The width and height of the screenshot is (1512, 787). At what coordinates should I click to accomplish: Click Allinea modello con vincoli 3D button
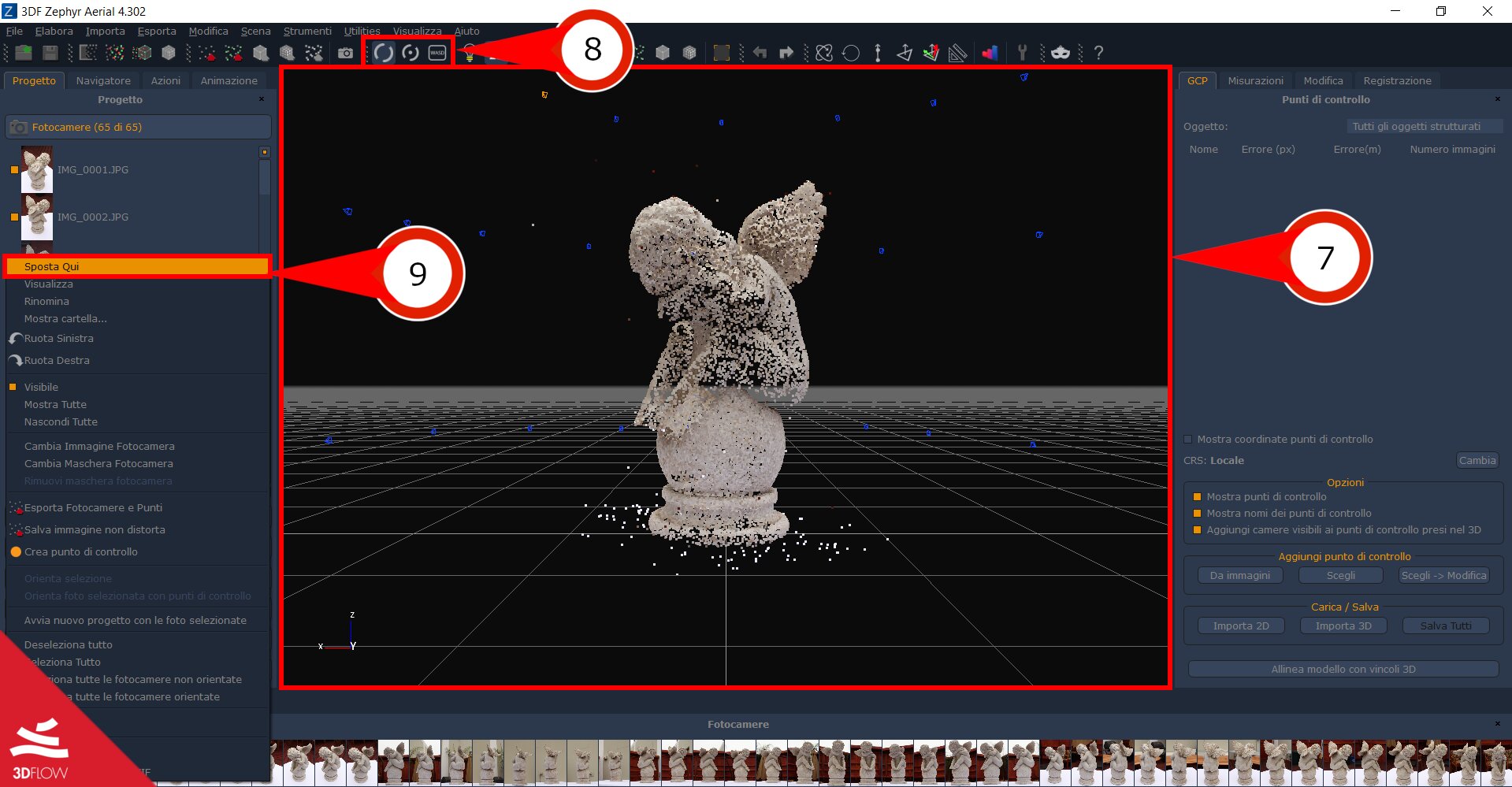pos(1343,669)
